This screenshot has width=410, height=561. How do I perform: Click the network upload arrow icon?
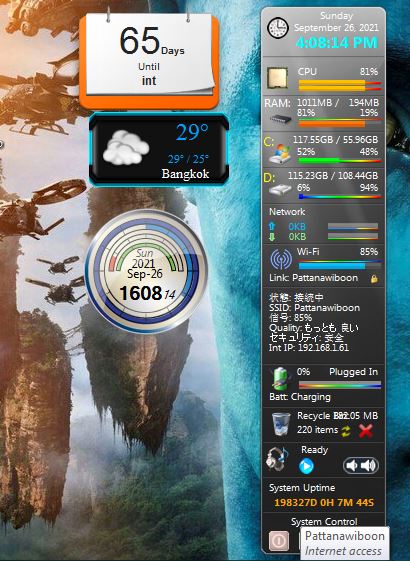[272, 226]
